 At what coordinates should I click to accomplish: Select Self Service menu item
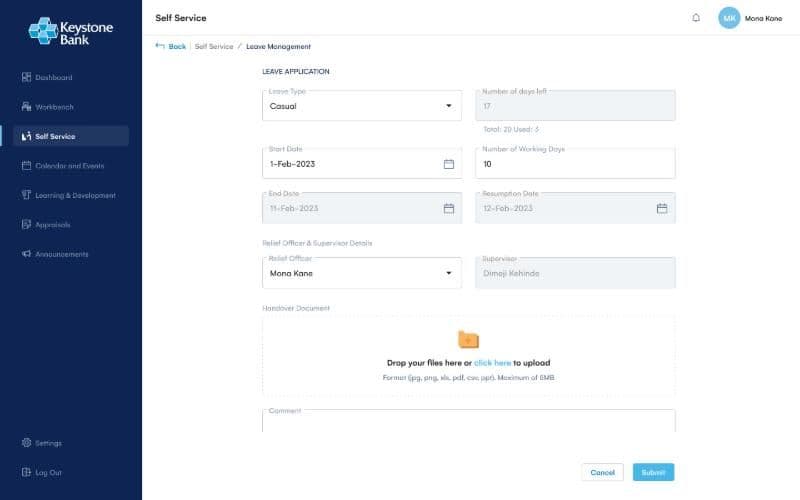71,136
